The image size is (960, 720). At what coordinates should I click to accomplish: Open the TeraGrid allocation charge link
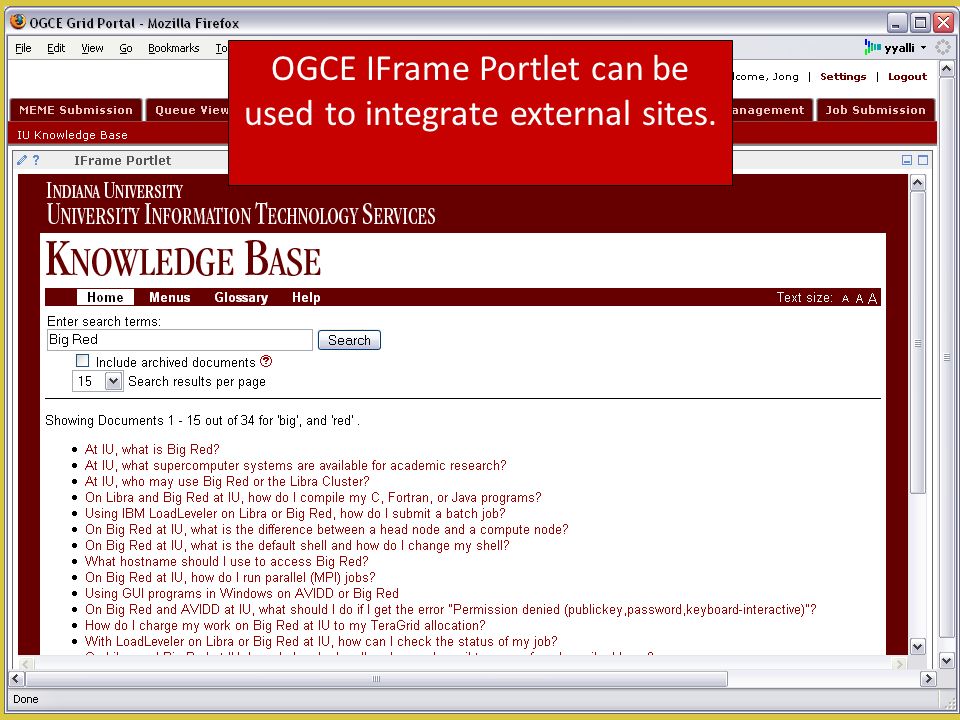[x=285, y=625]
